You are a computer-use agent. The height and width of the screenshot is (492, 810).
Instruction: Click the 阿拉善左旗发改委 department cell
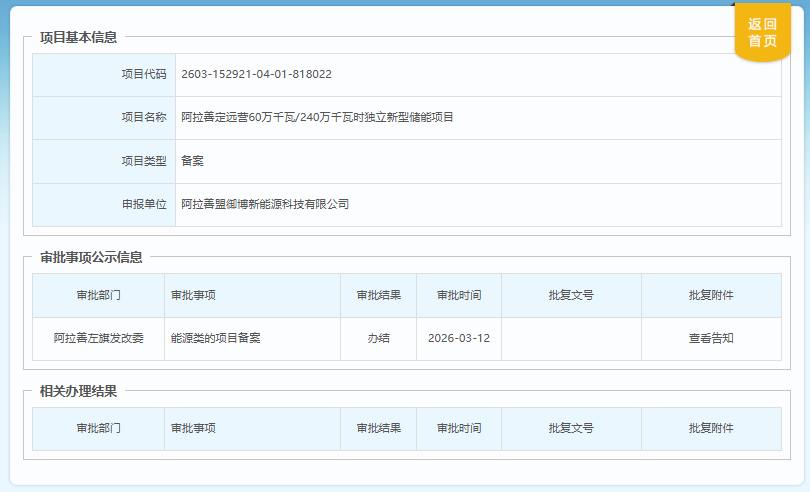pyautogui.click(x=98, y=338)
